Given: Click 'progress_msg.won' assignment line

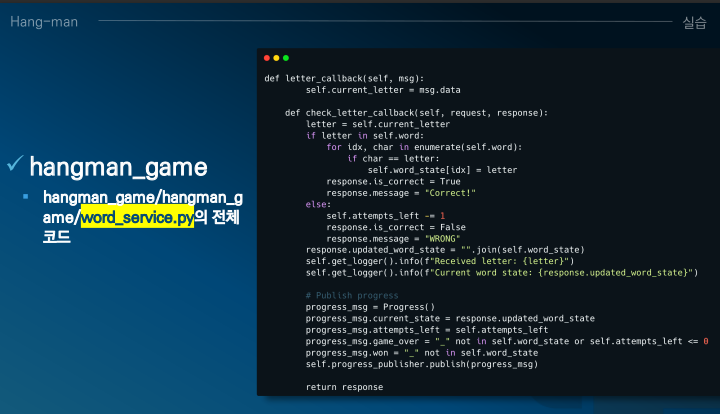Looking at the screenshot, I should [422, 353].
